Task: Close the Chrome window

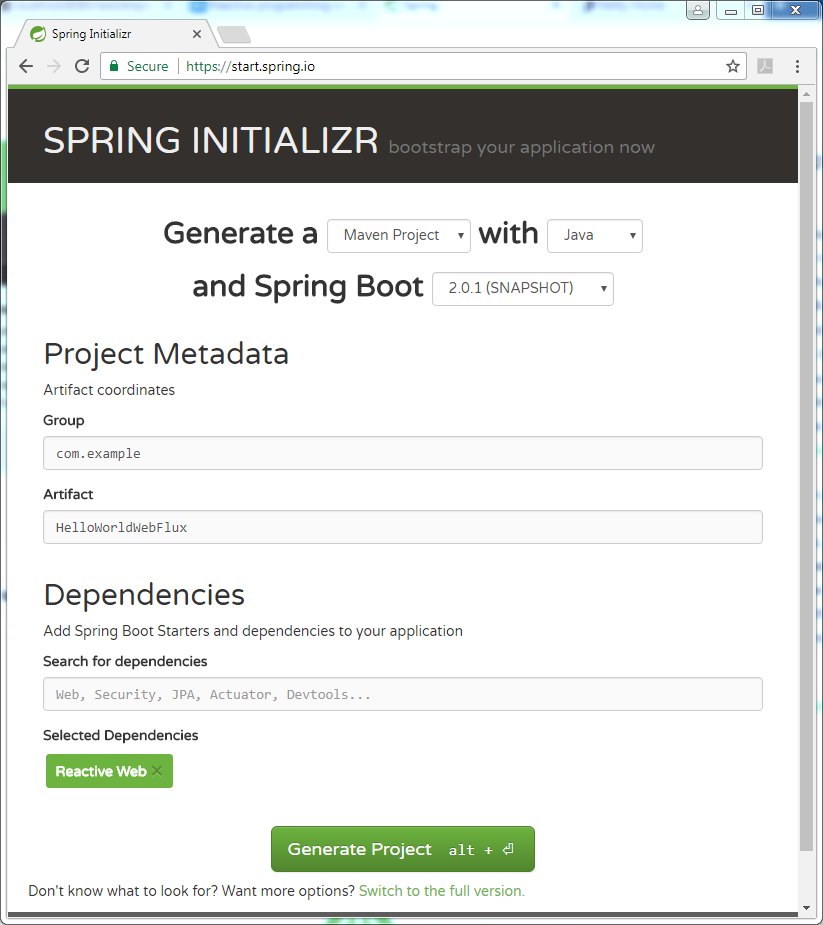Action: 795,10
